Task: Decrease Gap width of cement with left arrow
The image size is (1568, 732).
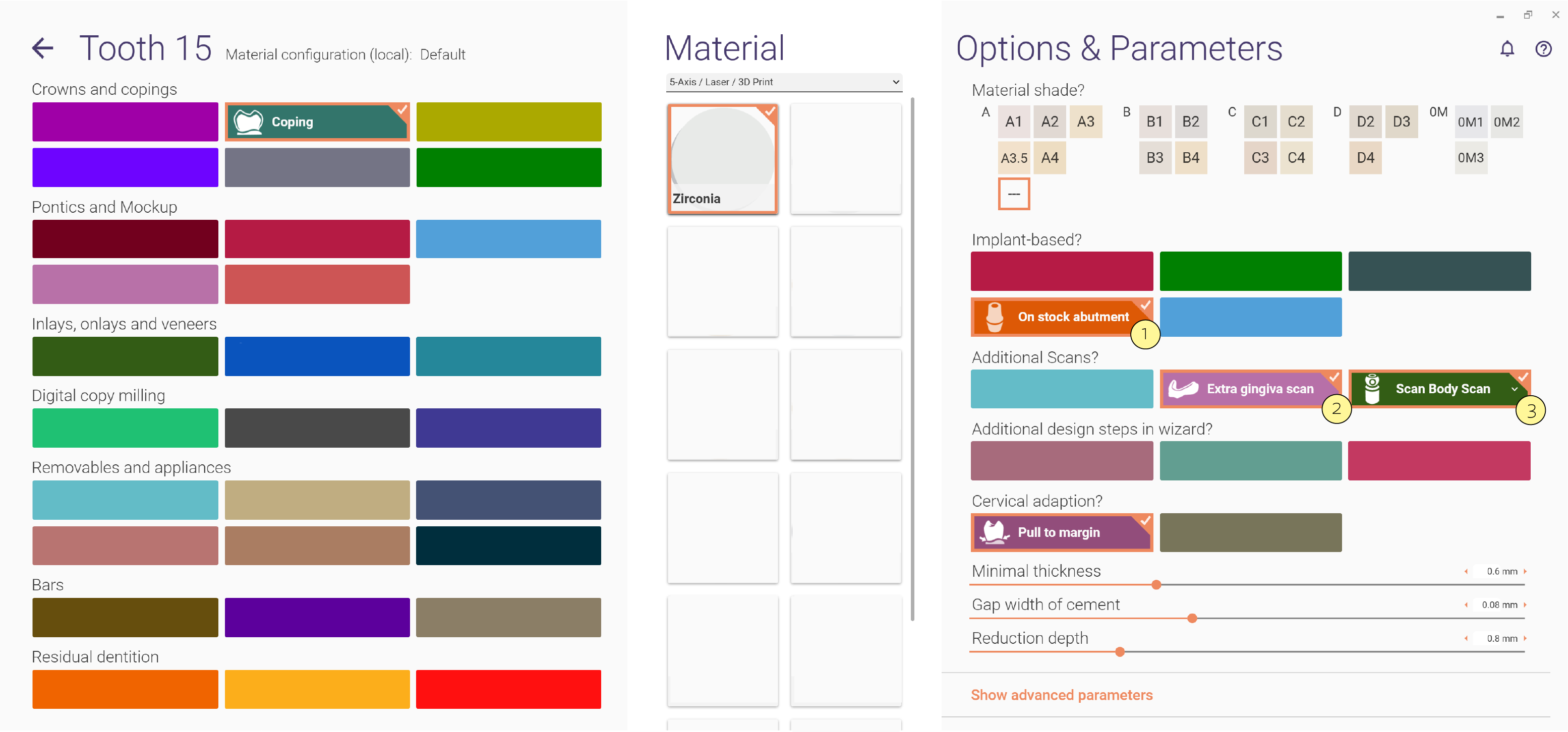Action: (1466, 605)
